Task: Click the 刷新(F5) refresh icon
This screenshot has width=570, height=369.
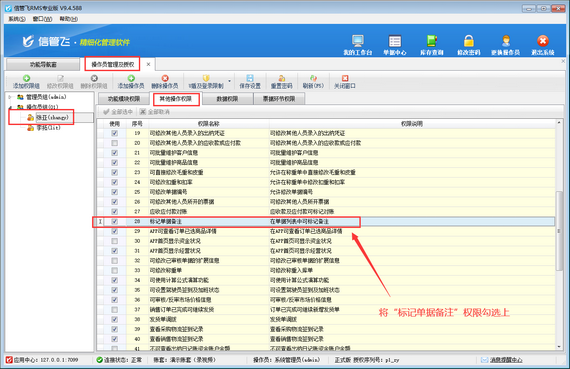Action: [x=313, y=78]
